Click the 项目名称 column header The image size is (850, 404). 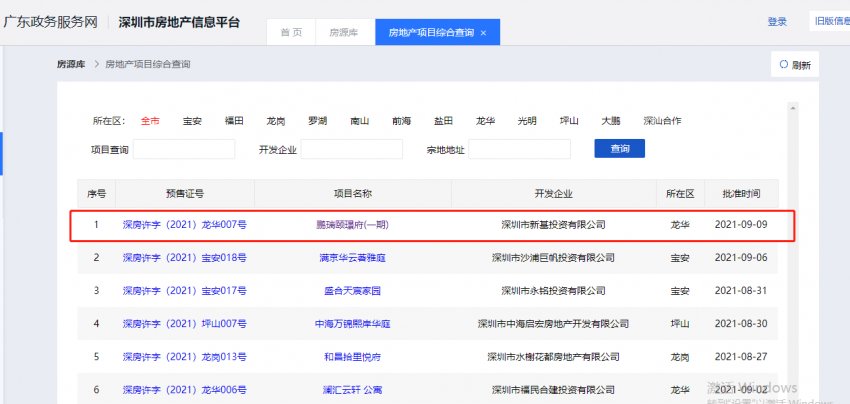352,194
